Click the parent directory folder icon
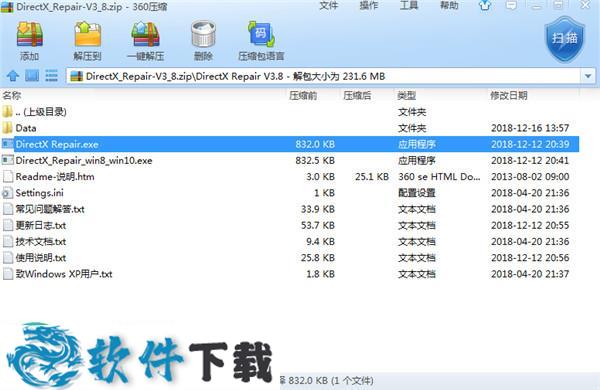The width and height of the screenshot is (600, 390). [7, 112]
